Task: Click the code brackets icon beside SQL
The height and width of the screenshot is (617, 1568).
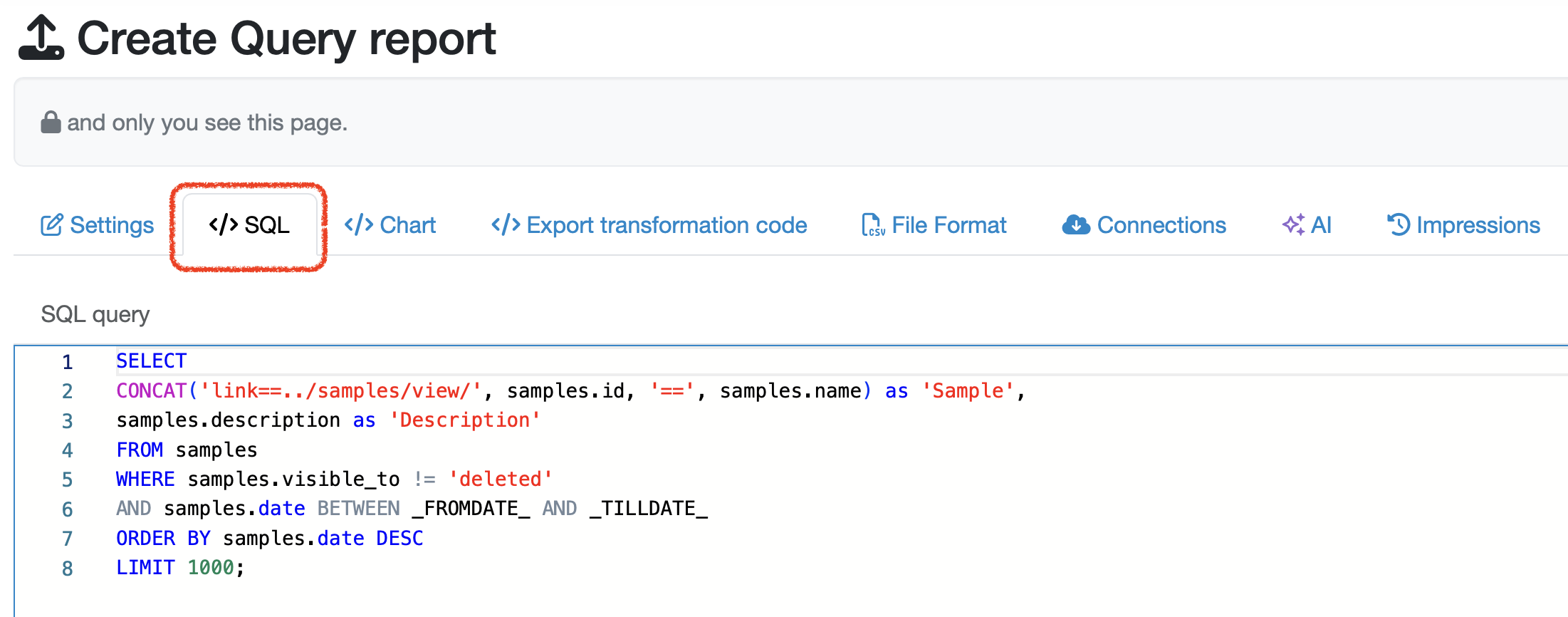Action: (223, 225)
